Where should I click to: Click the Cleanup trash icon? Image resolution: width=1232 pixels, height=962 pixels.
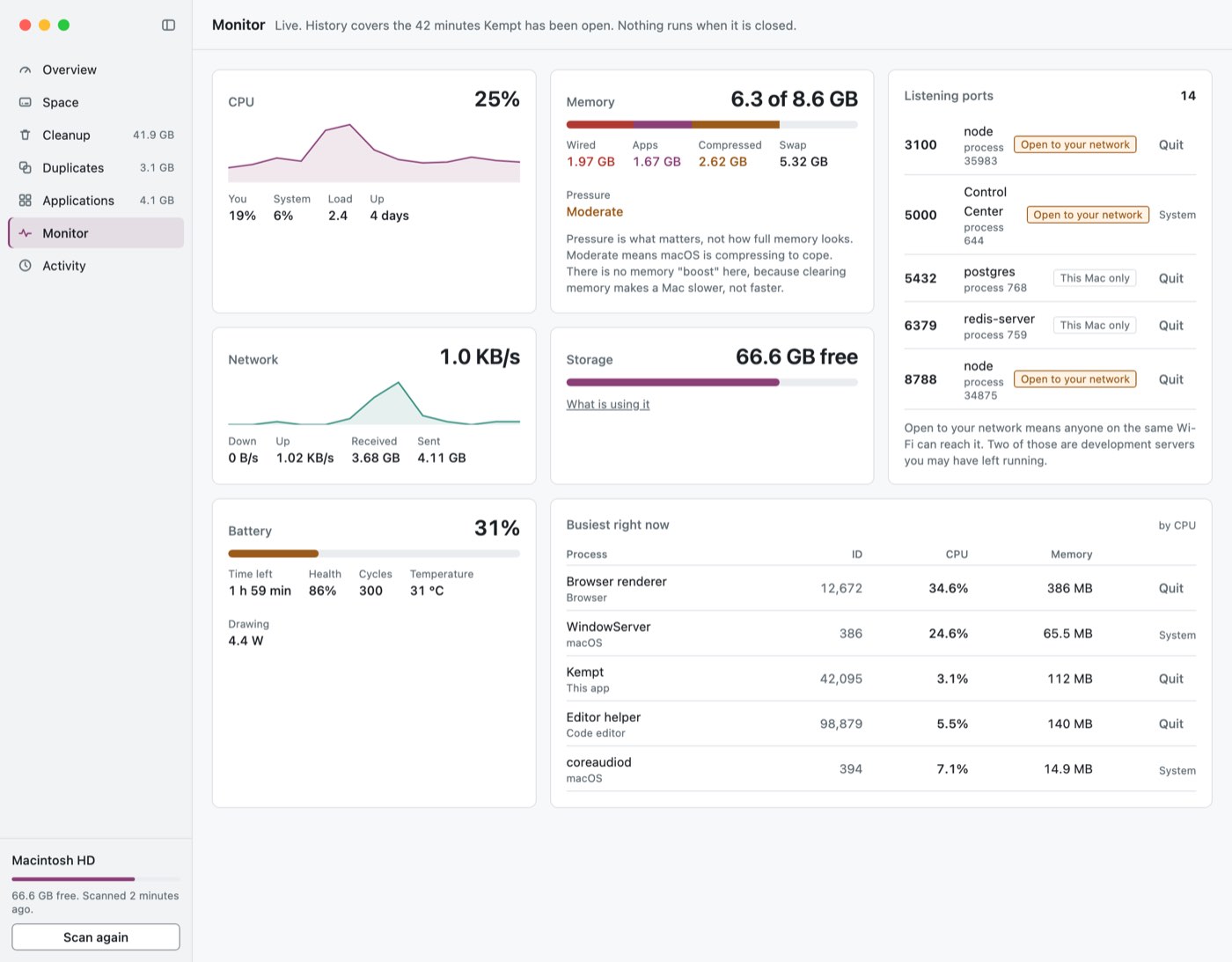click(x=26, y=135)
